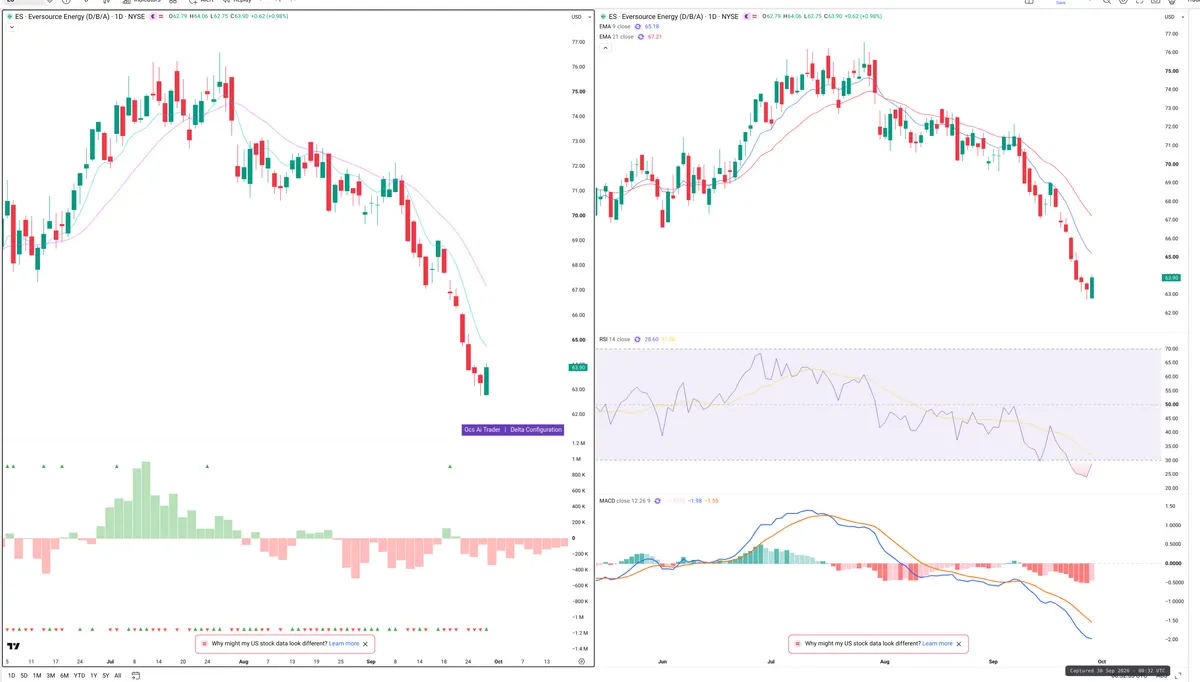This screenshot has height=682, width=1200.
Task: Click the right chart's ES Eversource Energy symbol title
Action: click(x=673, y=17)
